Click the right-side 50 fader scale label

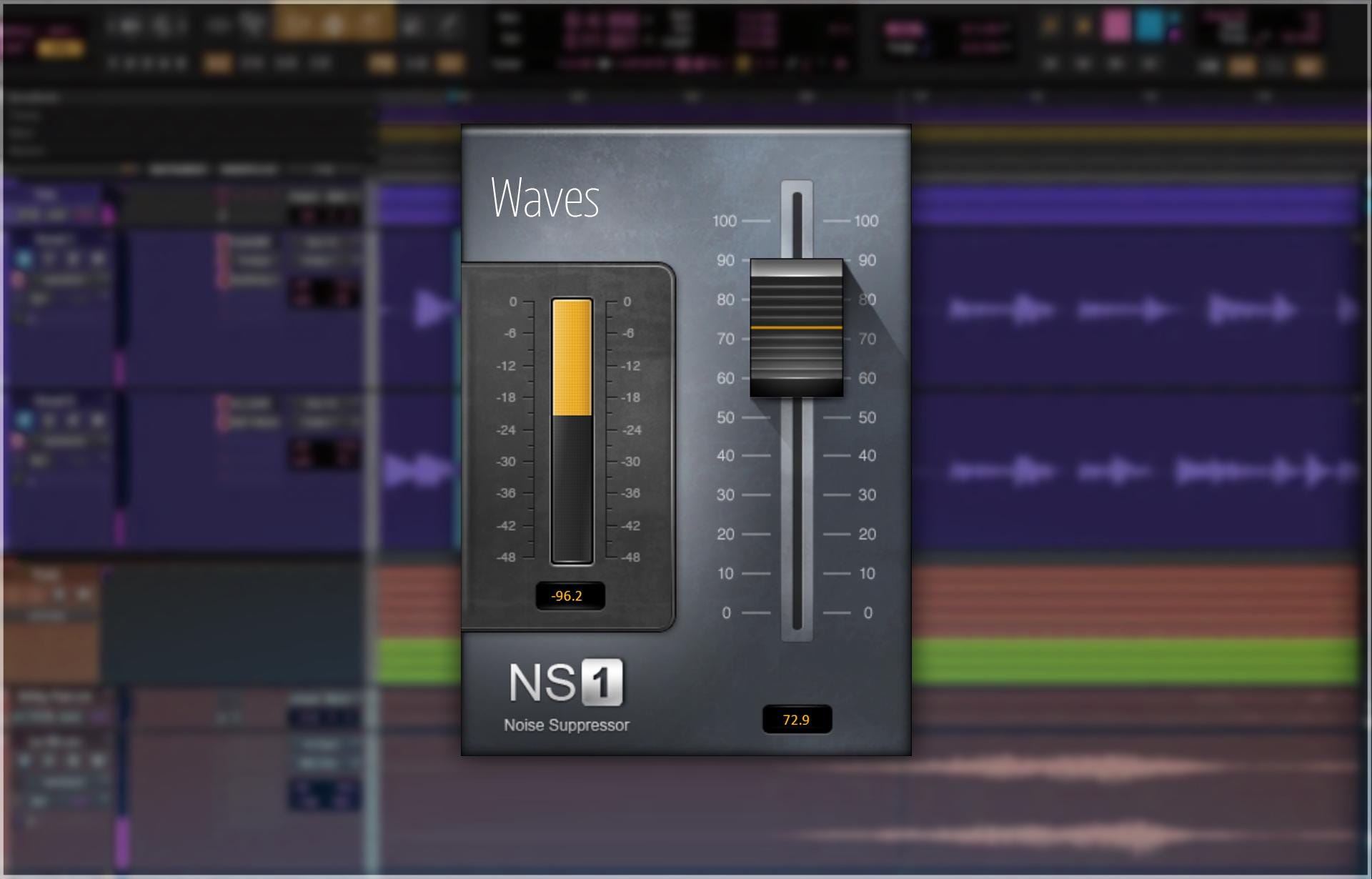867,417
